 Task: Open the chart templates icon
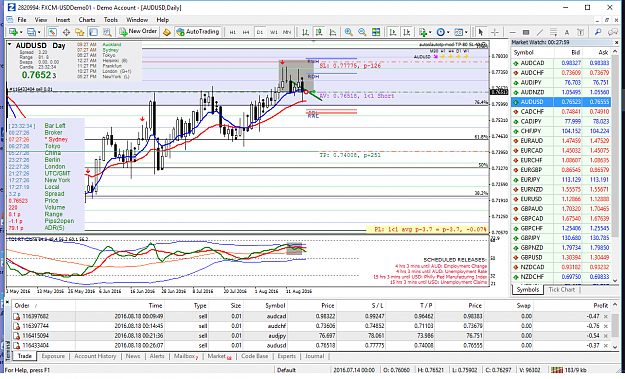click(x=458, y=32)
